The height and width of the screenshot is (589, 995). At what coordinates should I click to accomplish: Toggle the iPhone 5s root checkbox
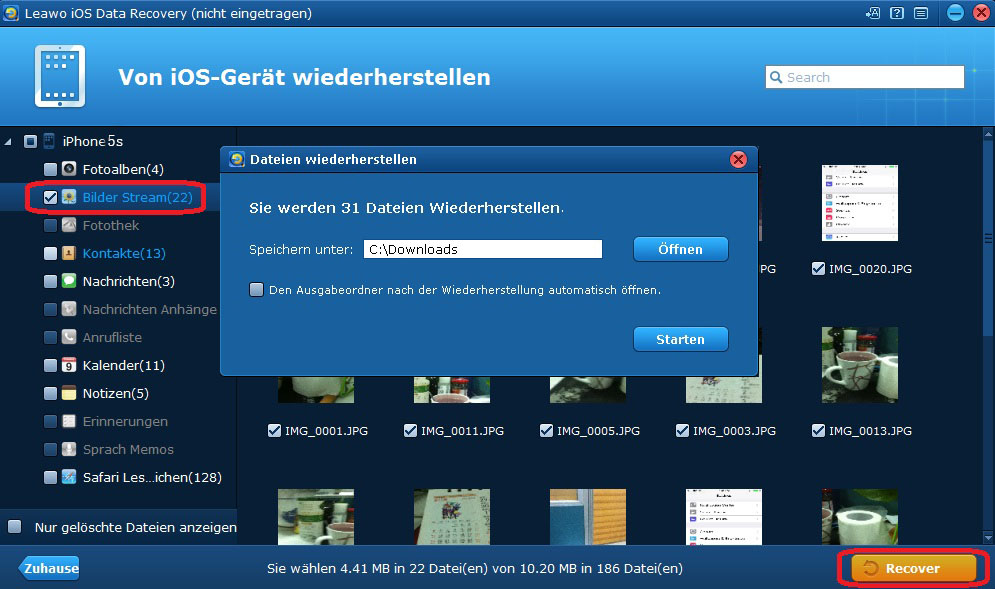(x=30, y=141)
